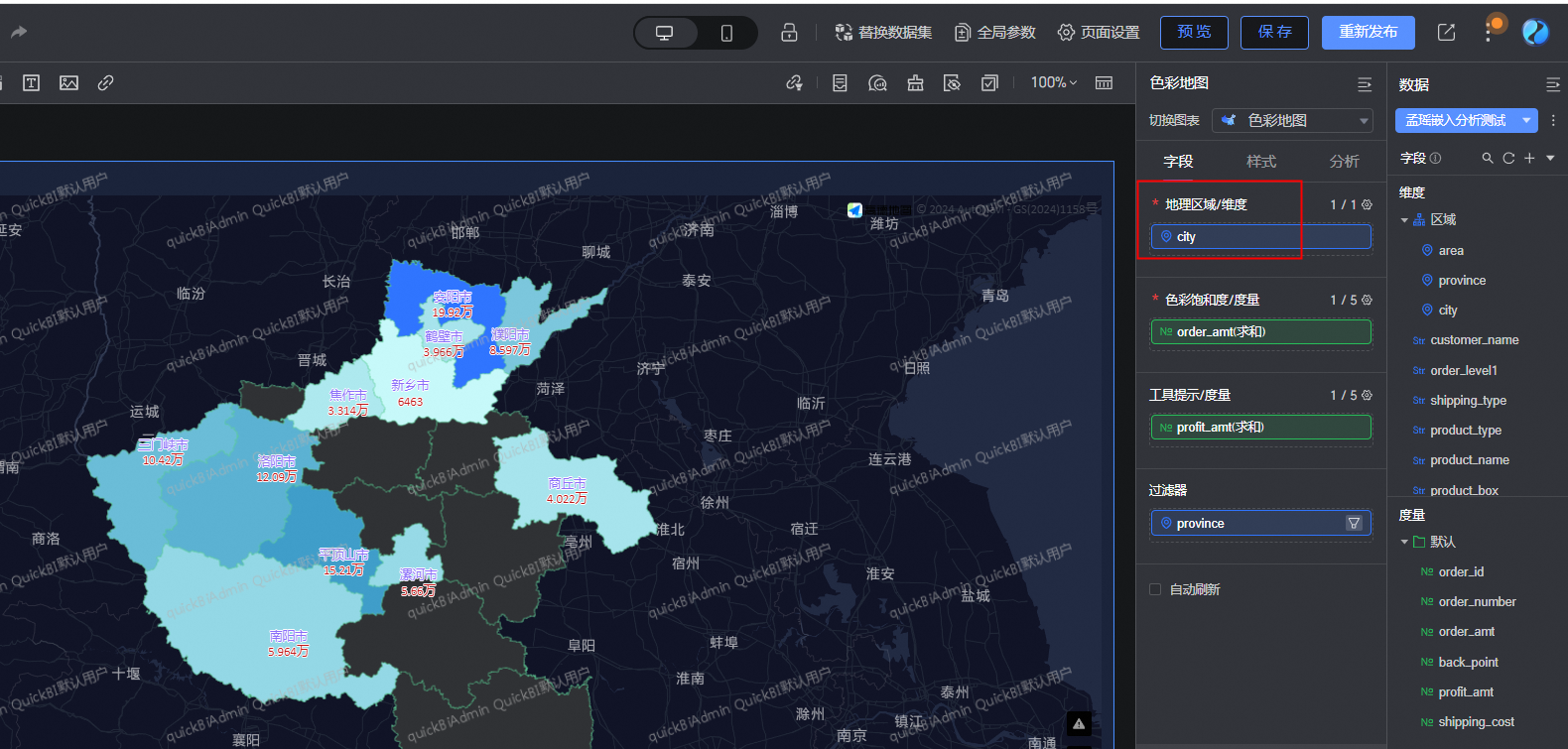Switch to mobile layout view
The image size is (1568, 749).
pos(726,33)
